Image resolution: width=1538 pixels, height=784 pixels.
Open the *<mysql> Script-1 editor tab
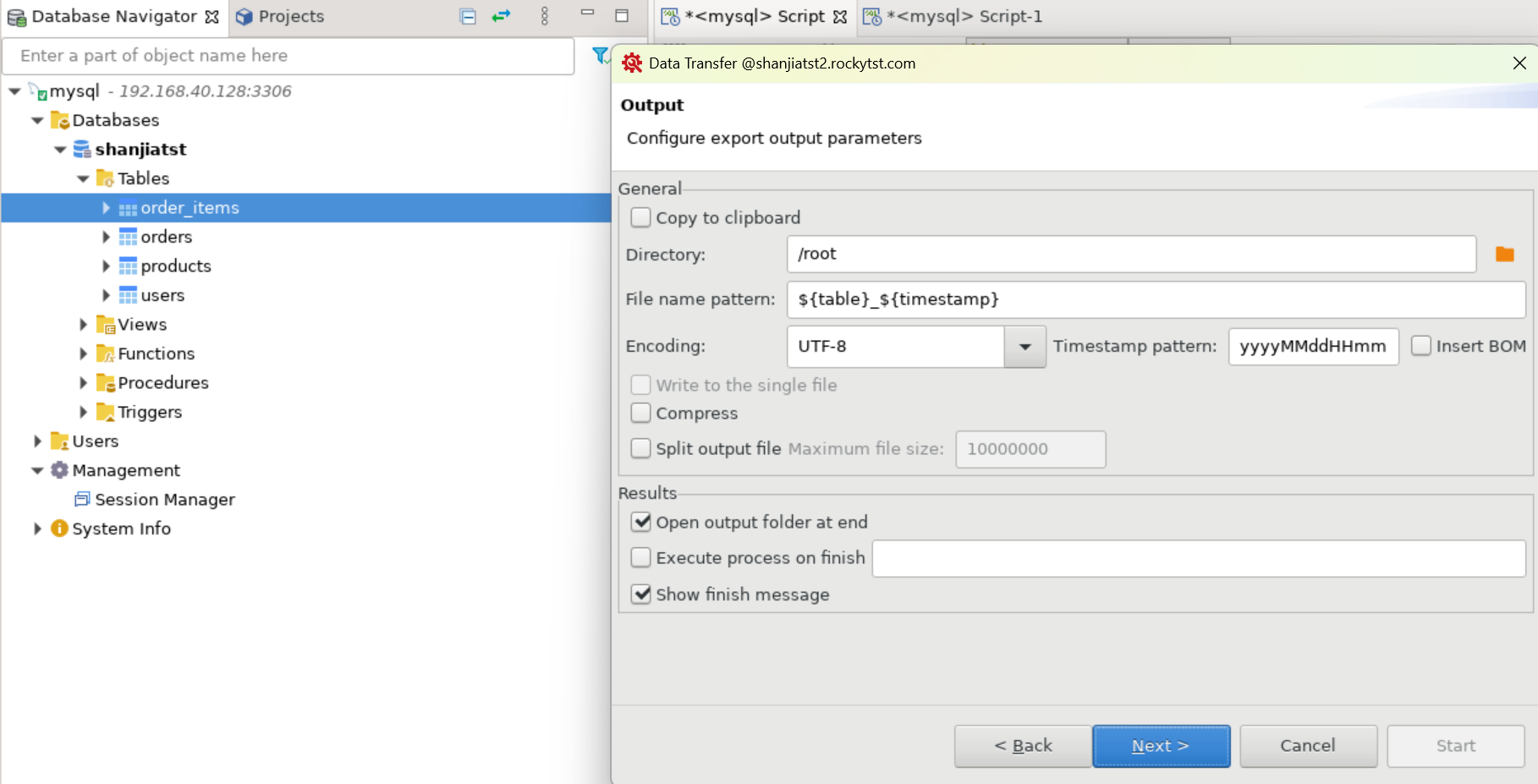click(954, 17)
